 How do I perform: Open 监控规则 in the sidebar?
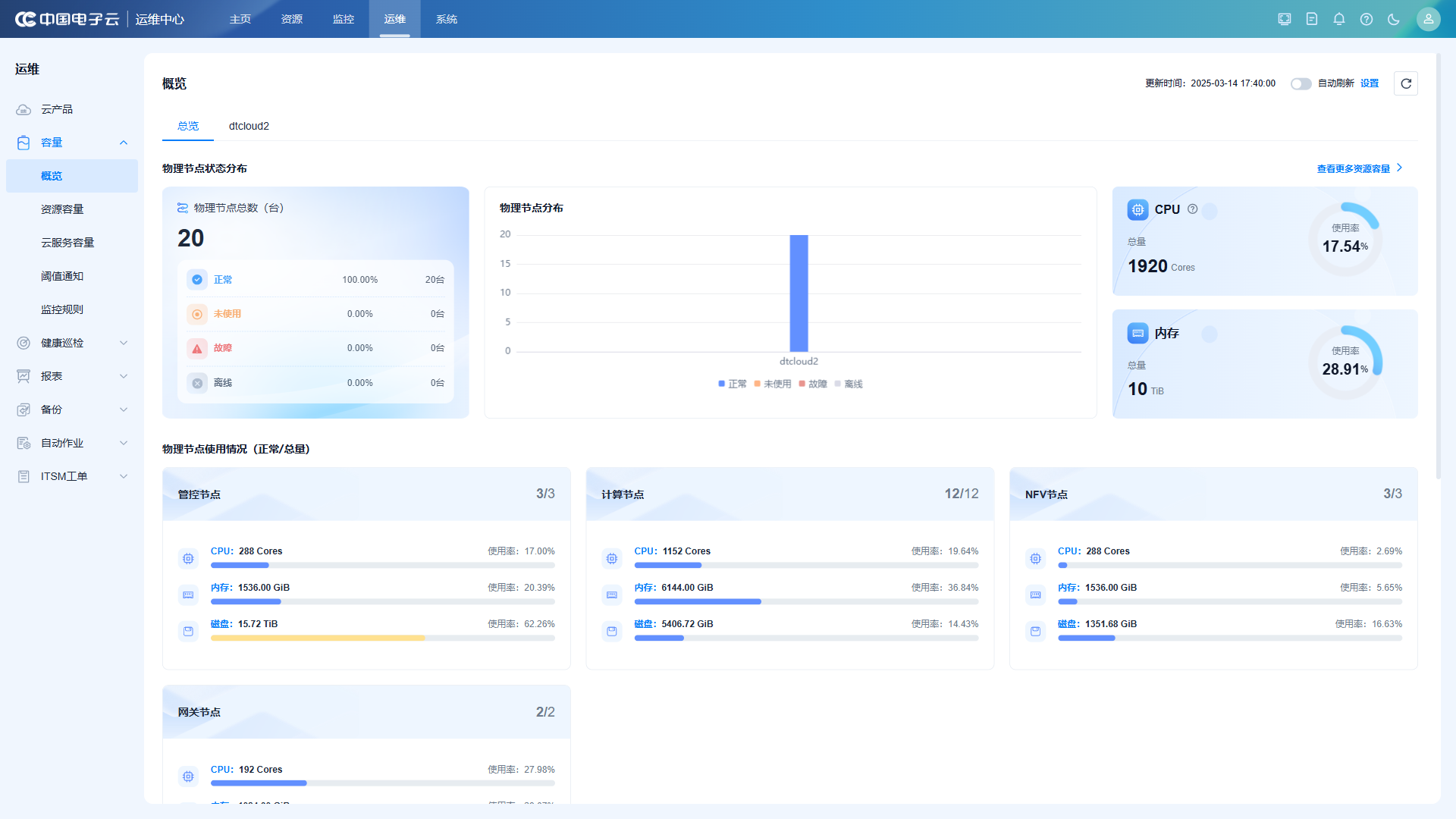(72, 309)
